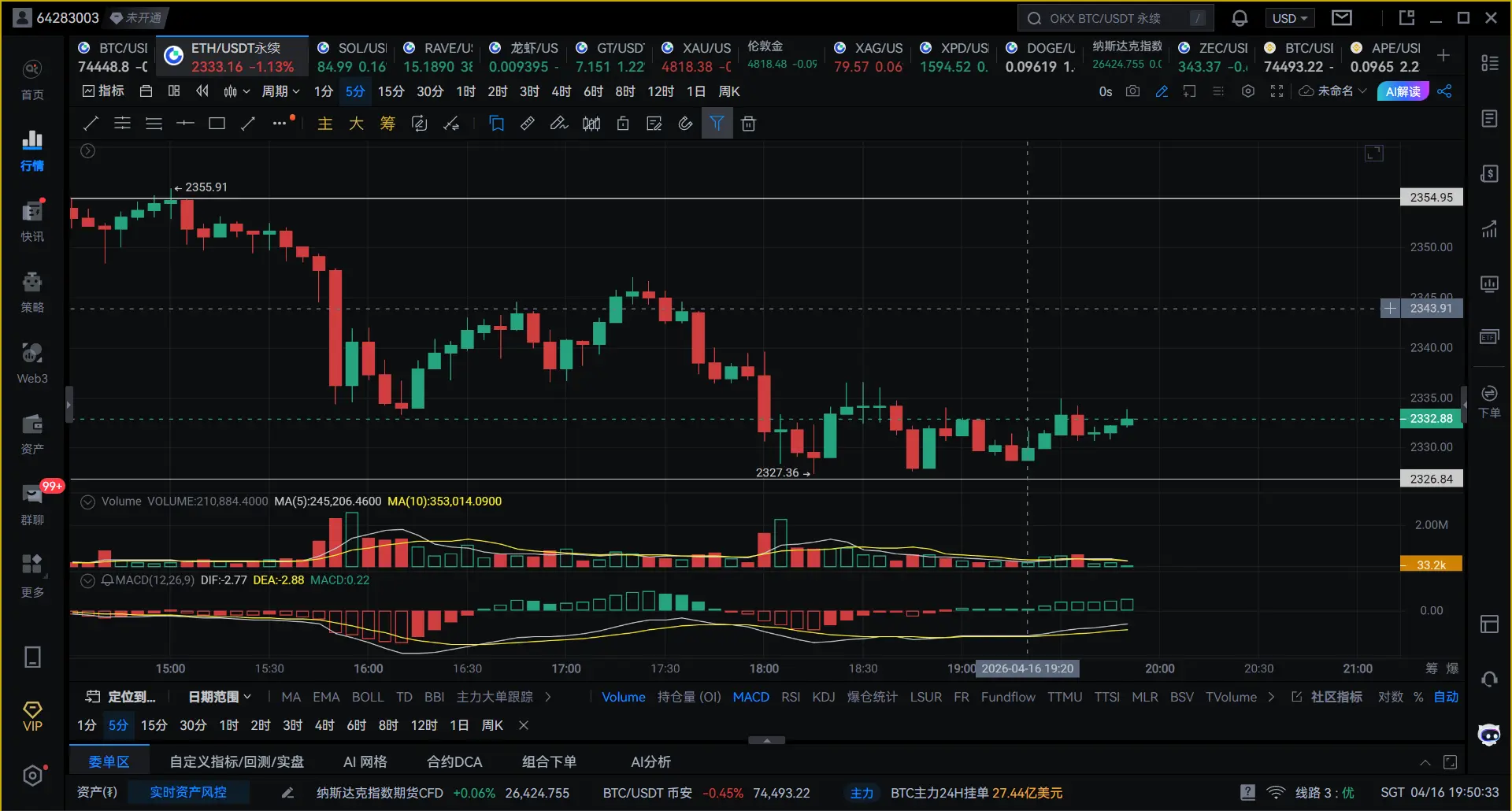Delete drawings with the trash icon
The width and height of the screenshot is (1512, 811).
748,124
